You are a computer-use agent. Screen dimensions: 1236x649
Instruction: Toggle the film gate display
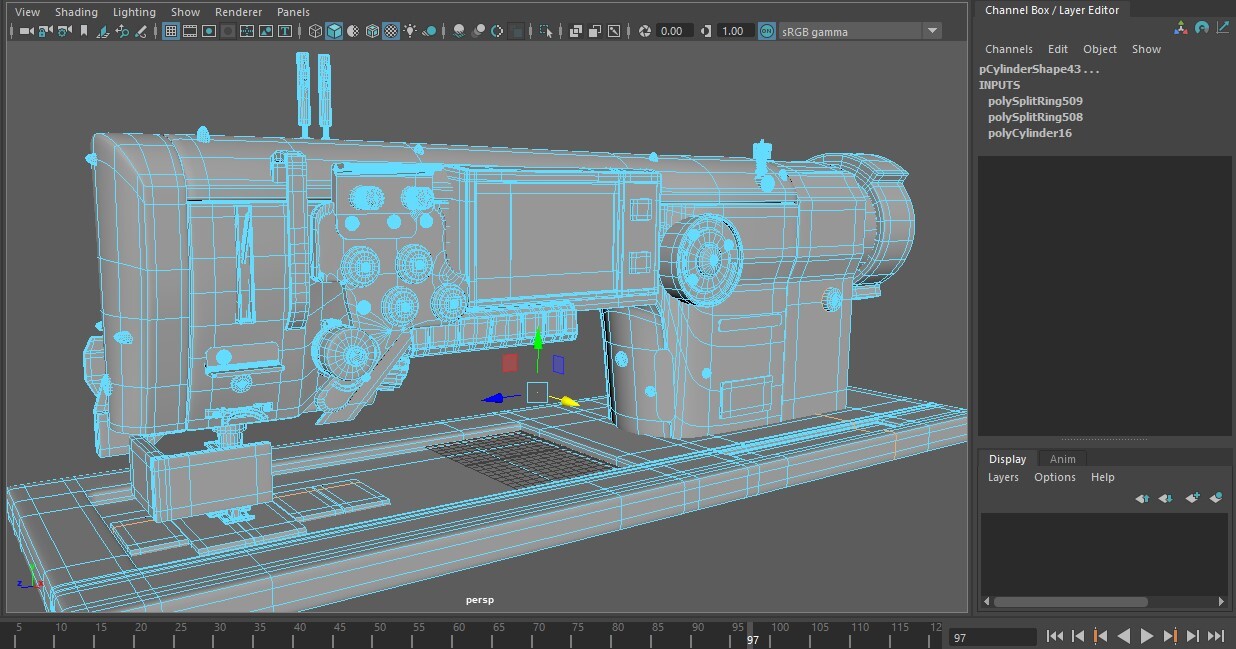[x=190, y=31]
